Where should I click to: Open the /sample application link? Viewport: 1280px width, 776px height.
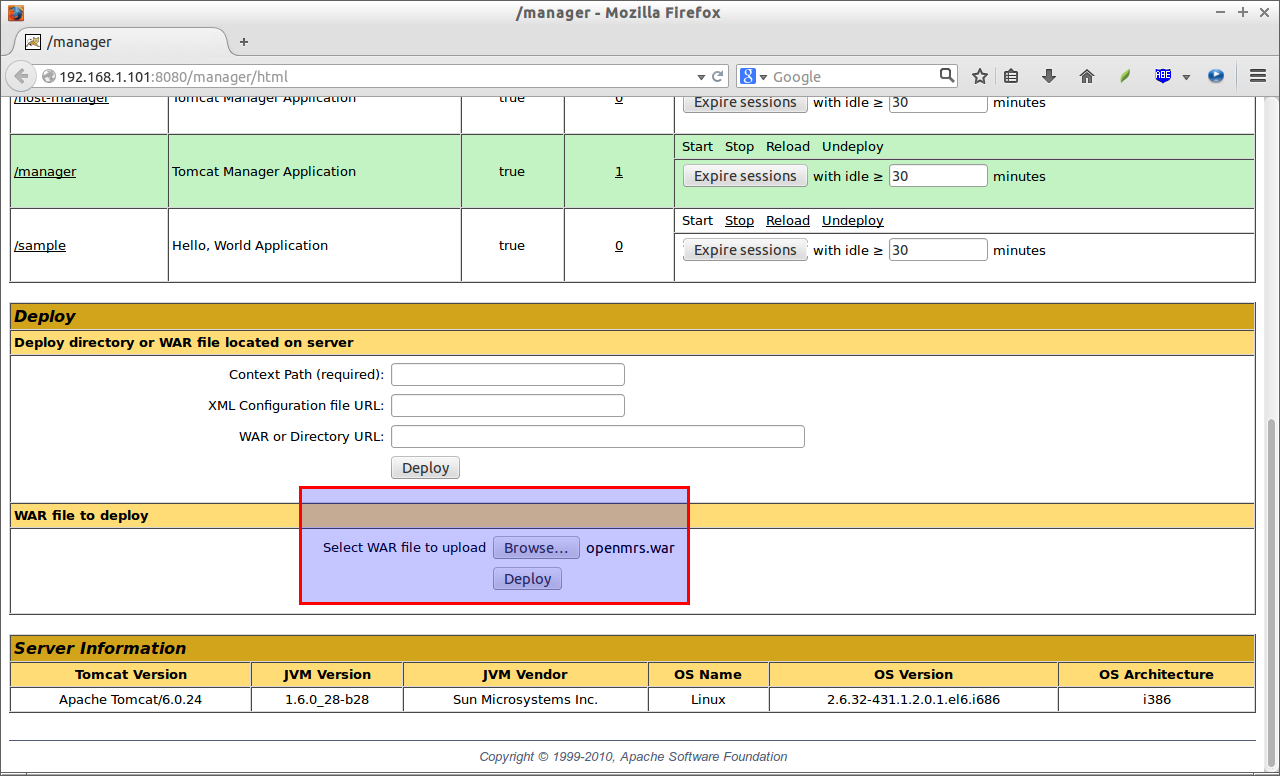[40, 246]
